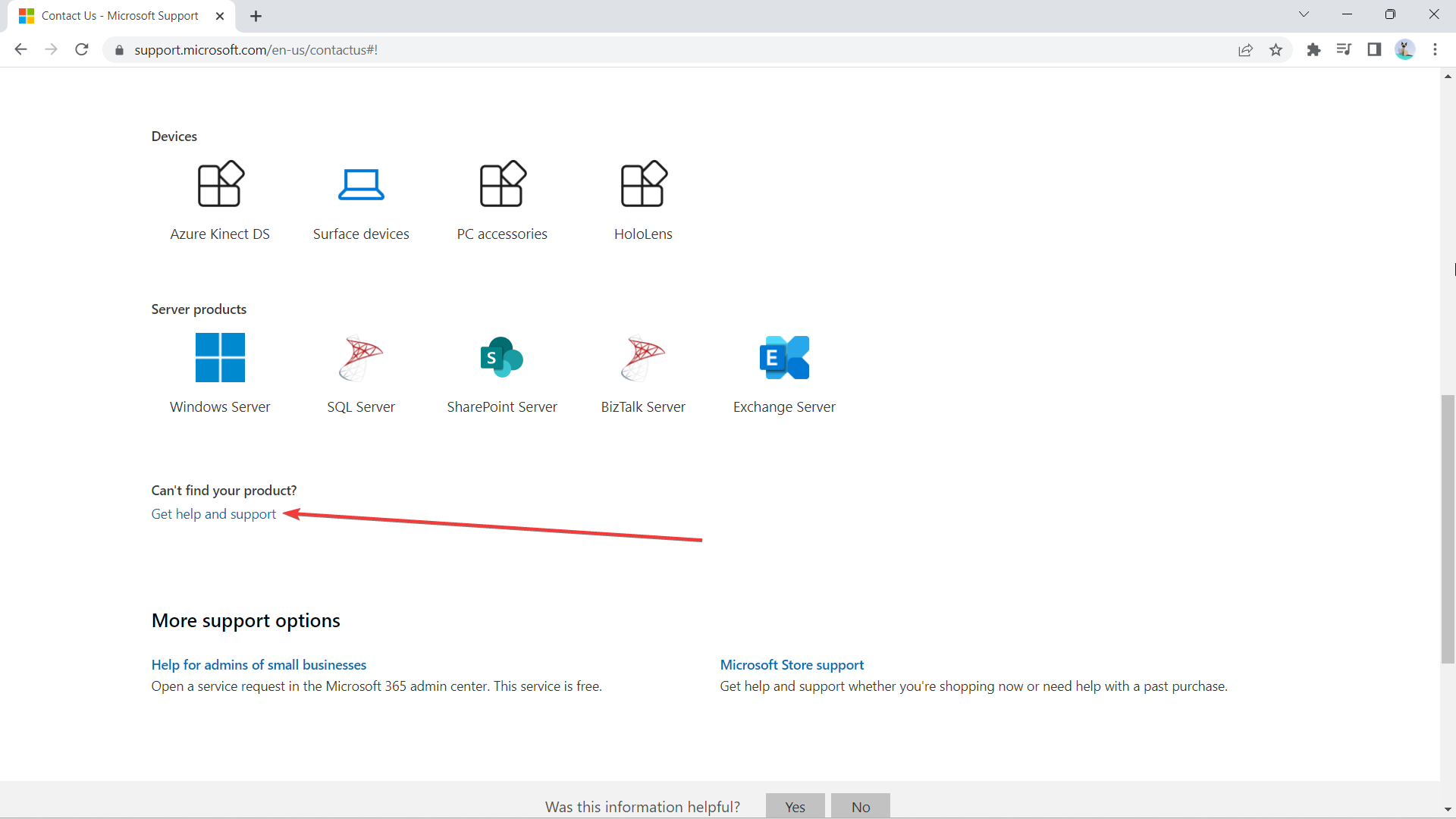This screenshot has height=819, width=1456.
Task: Click the Surface devices label
Action: (x=361, y=234)
